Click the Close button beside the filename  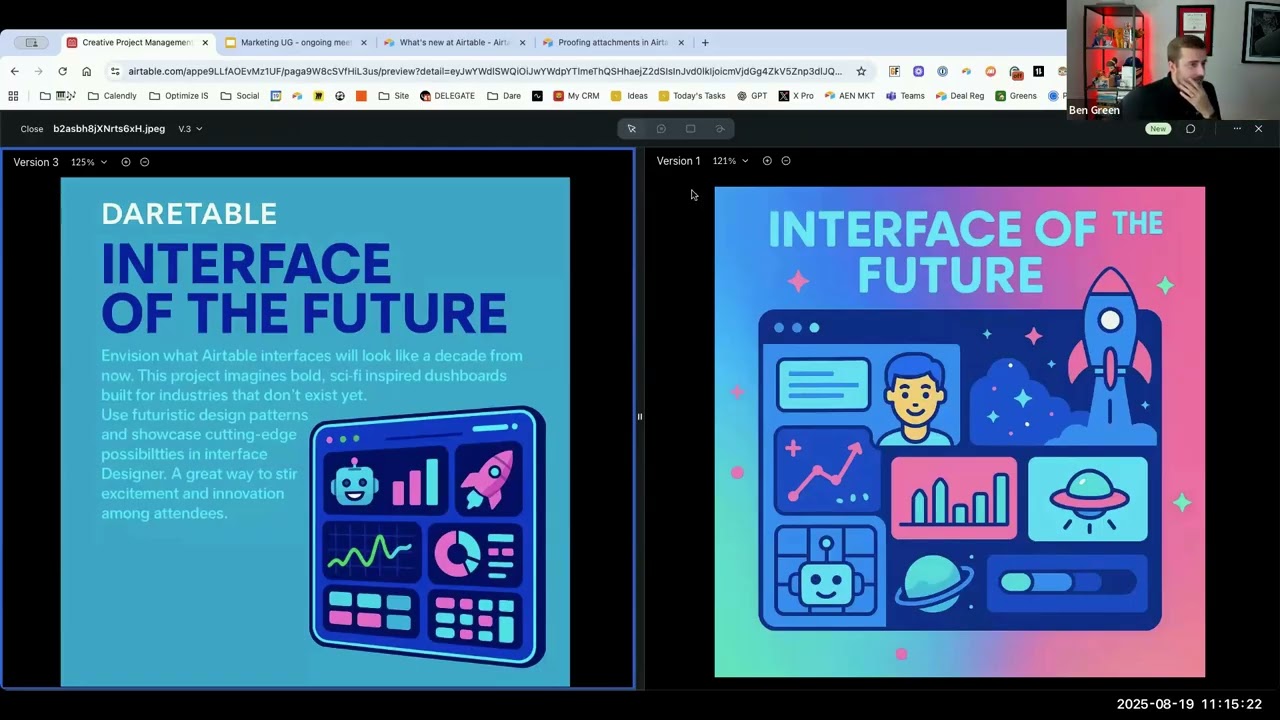coord(32,129)
